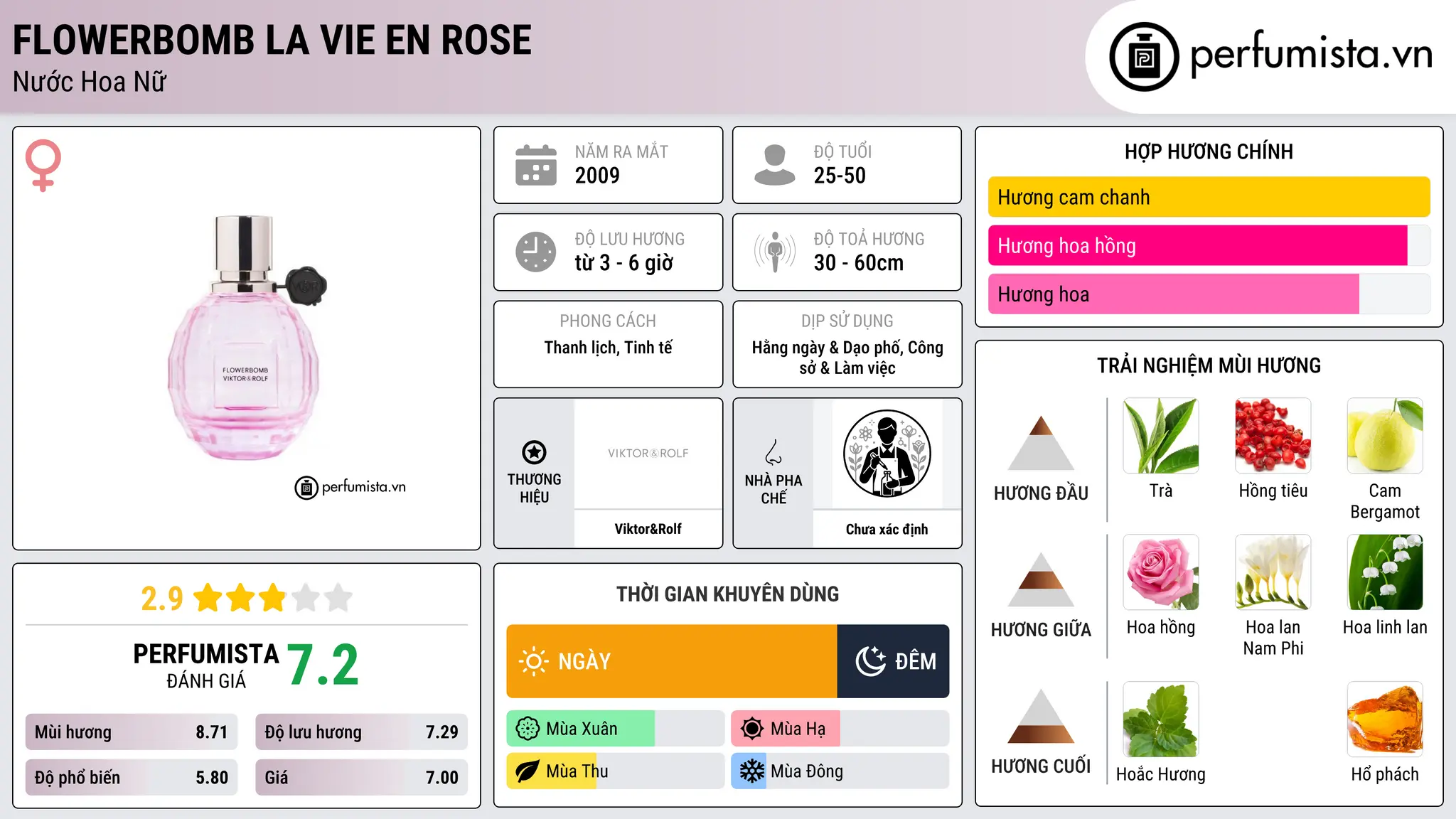The width and height of the screenshot is (1456, 819).
Task: Select the Cam Bergamot note image
Action: [1385, 436]
